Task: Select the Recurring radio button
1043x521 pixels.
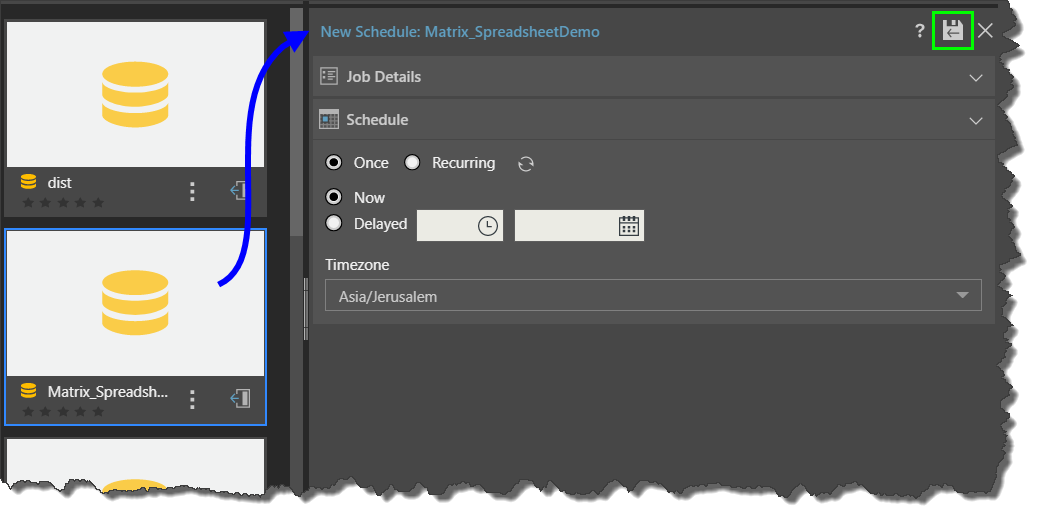Action: (412, 163)
